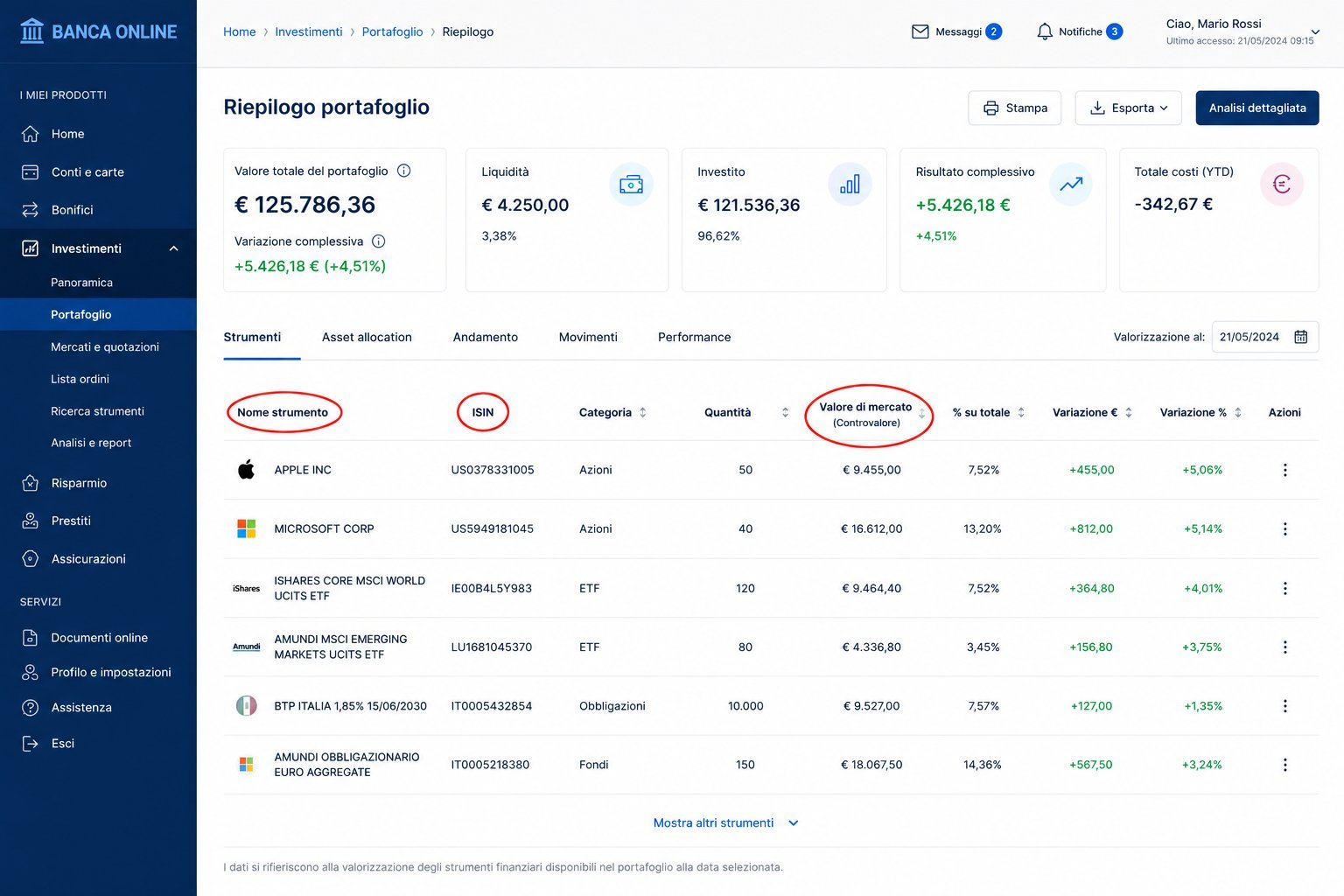This screenshot has height=896, width=1344.
Task: Click the Totale costi euro icon
Action: tap(1282, 185)
